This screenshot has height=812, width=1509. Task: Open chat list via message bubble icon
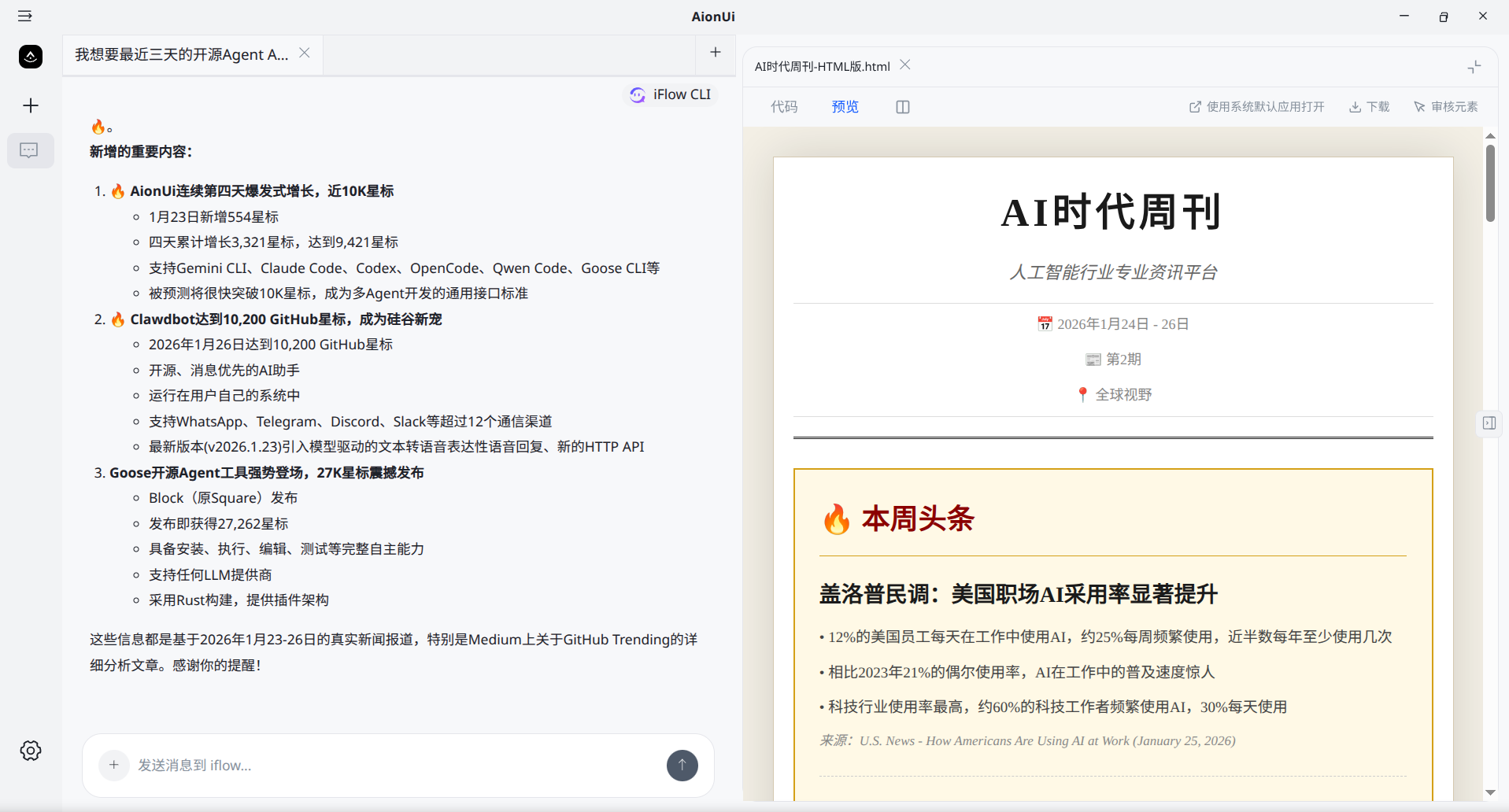[x=30, y=150]
